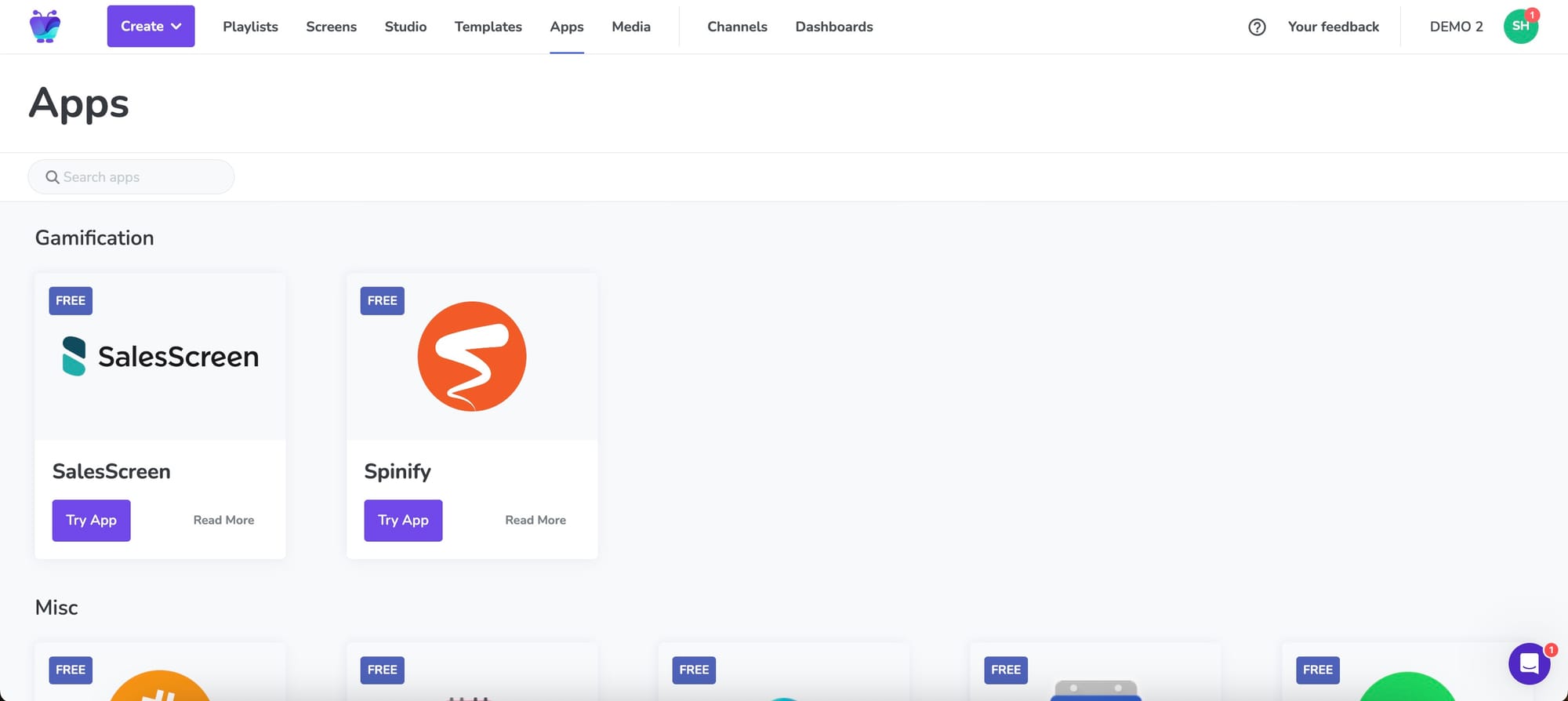Click Read More for SalesScreen

(223, 520)
